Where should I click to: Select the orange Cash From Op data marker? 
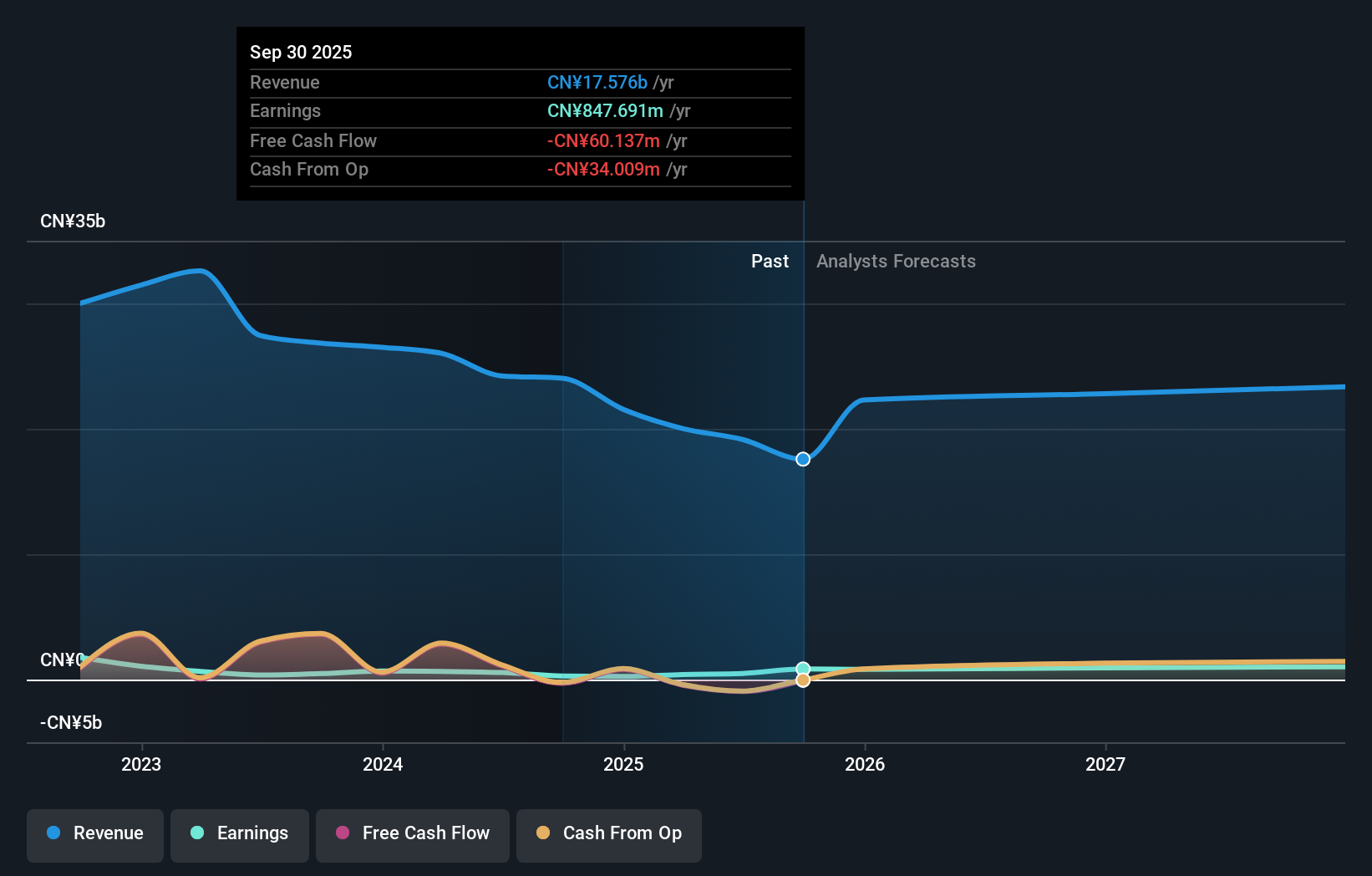coord(803,680)
